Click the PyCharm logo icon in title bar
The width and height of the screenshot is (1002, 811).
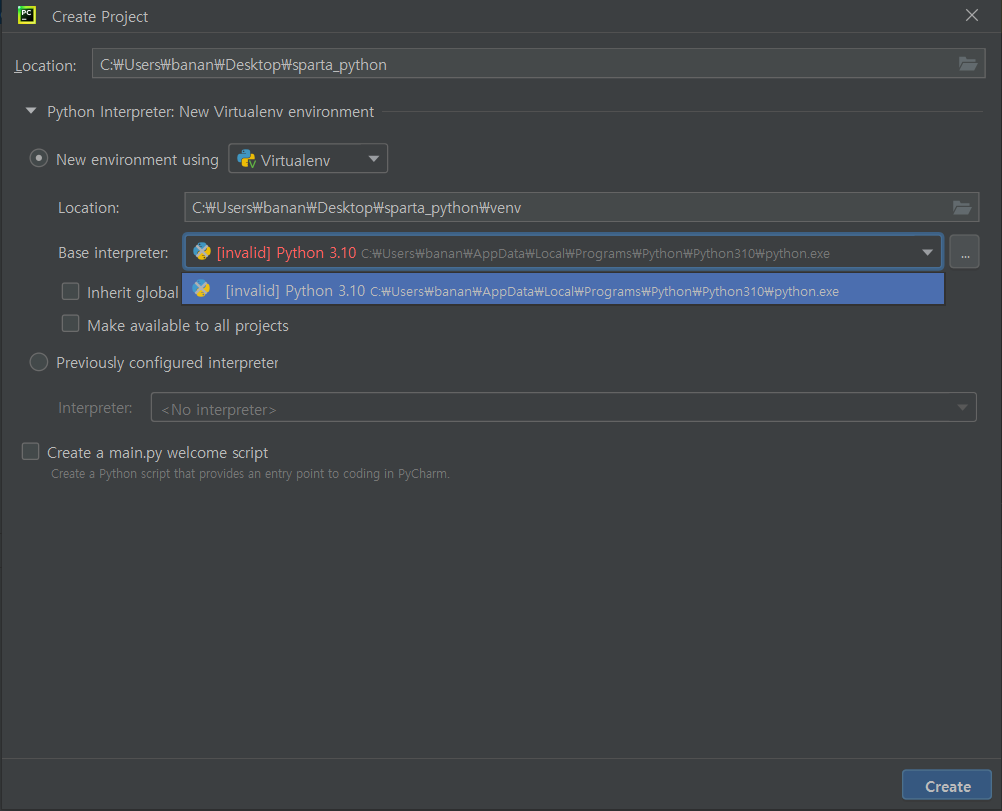pyautogui.click(x=27, y=15)
